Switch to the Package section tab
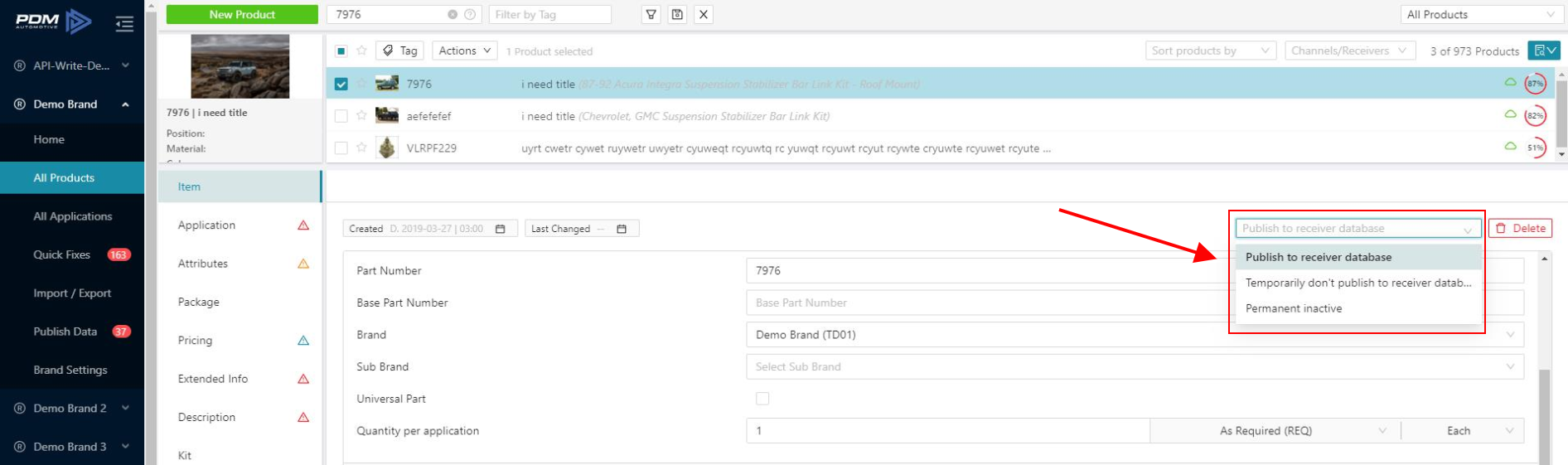Image resolution: width=1568 pixels, height=465 pixels. [x=240, y=302]
